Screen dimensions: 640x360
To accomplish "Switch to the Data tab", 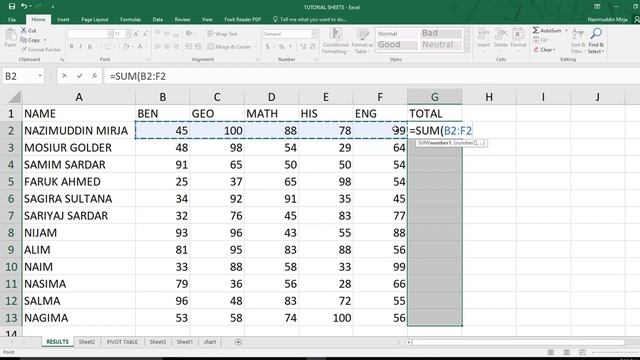I will pos(158,19).
